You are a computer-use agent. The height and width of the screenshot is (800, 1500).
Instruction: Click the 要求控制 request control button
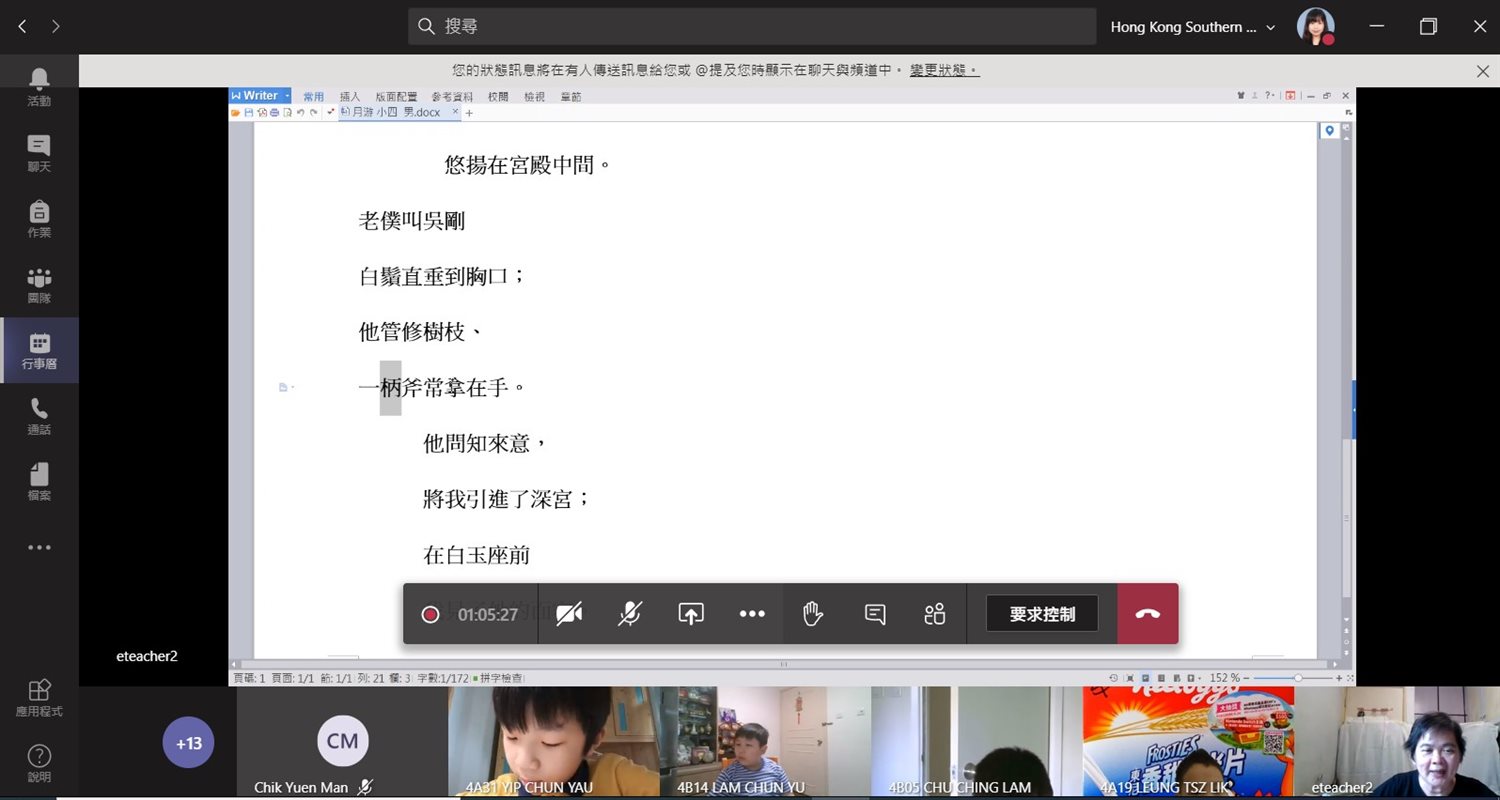[1042, 614]
